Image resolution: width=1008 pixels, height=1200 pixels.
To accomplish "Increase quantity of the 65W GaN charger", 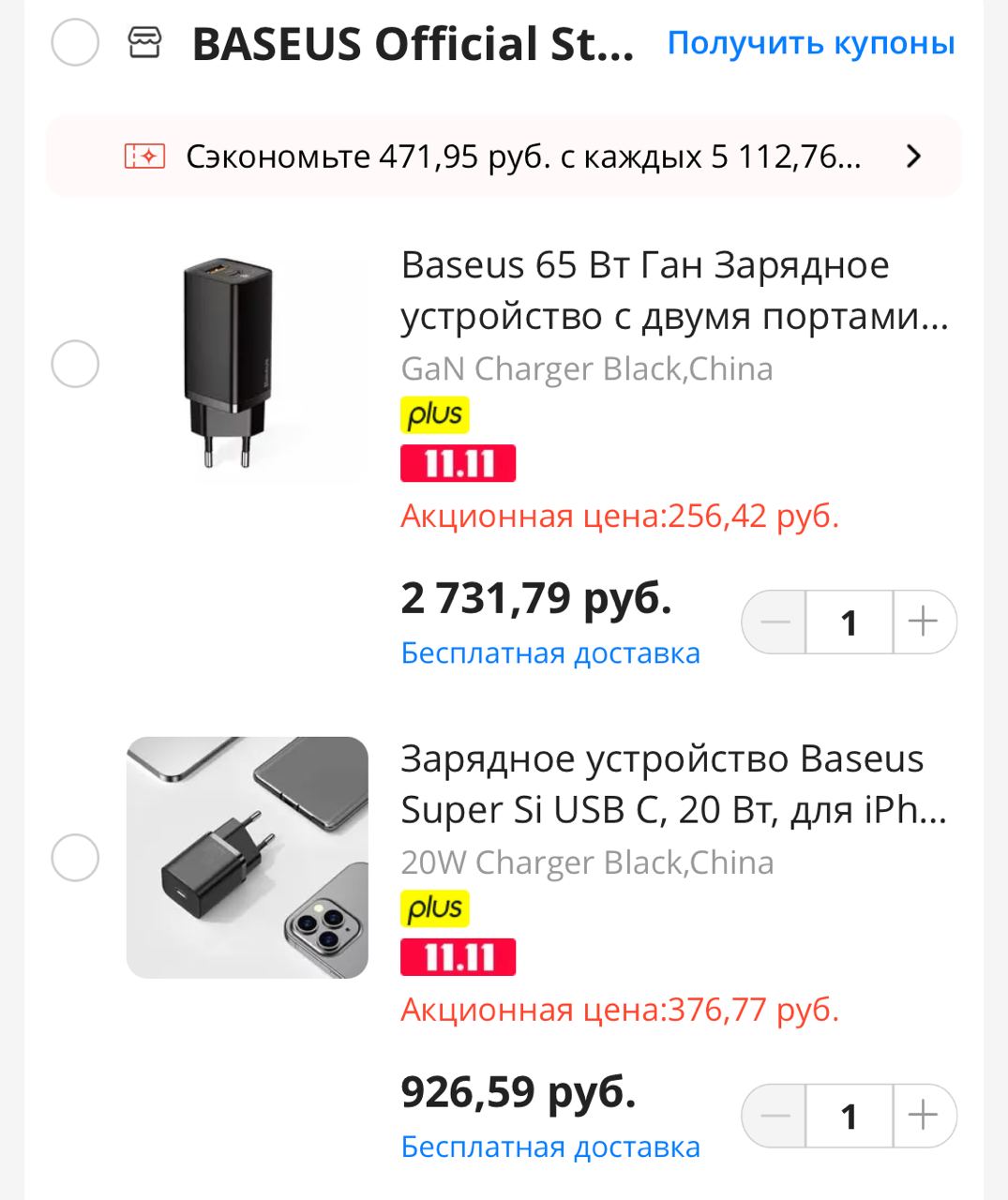I will (x=924, y=622).
